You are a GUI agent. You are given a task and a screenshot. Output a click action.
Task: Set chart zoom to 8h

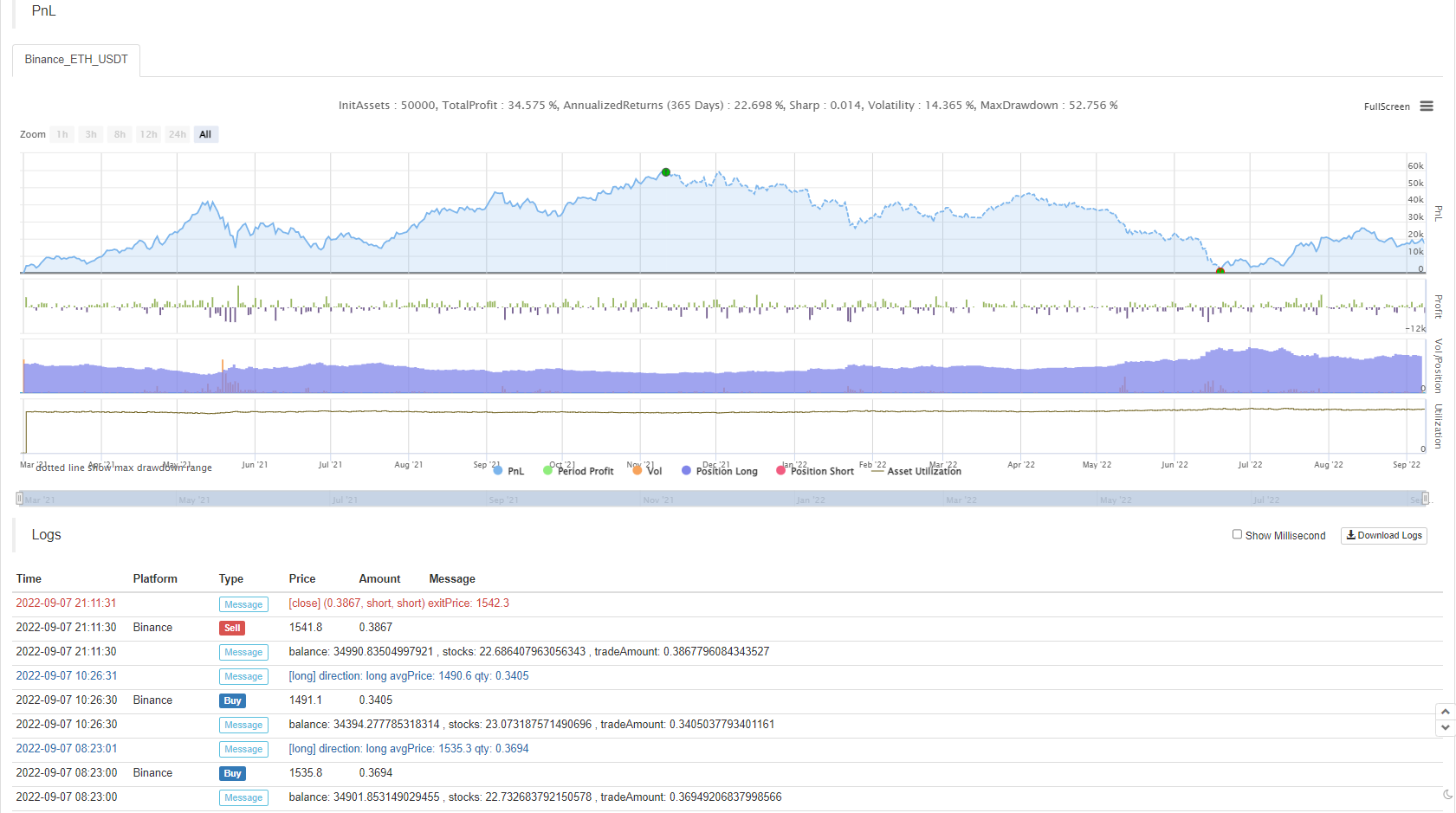120,134
